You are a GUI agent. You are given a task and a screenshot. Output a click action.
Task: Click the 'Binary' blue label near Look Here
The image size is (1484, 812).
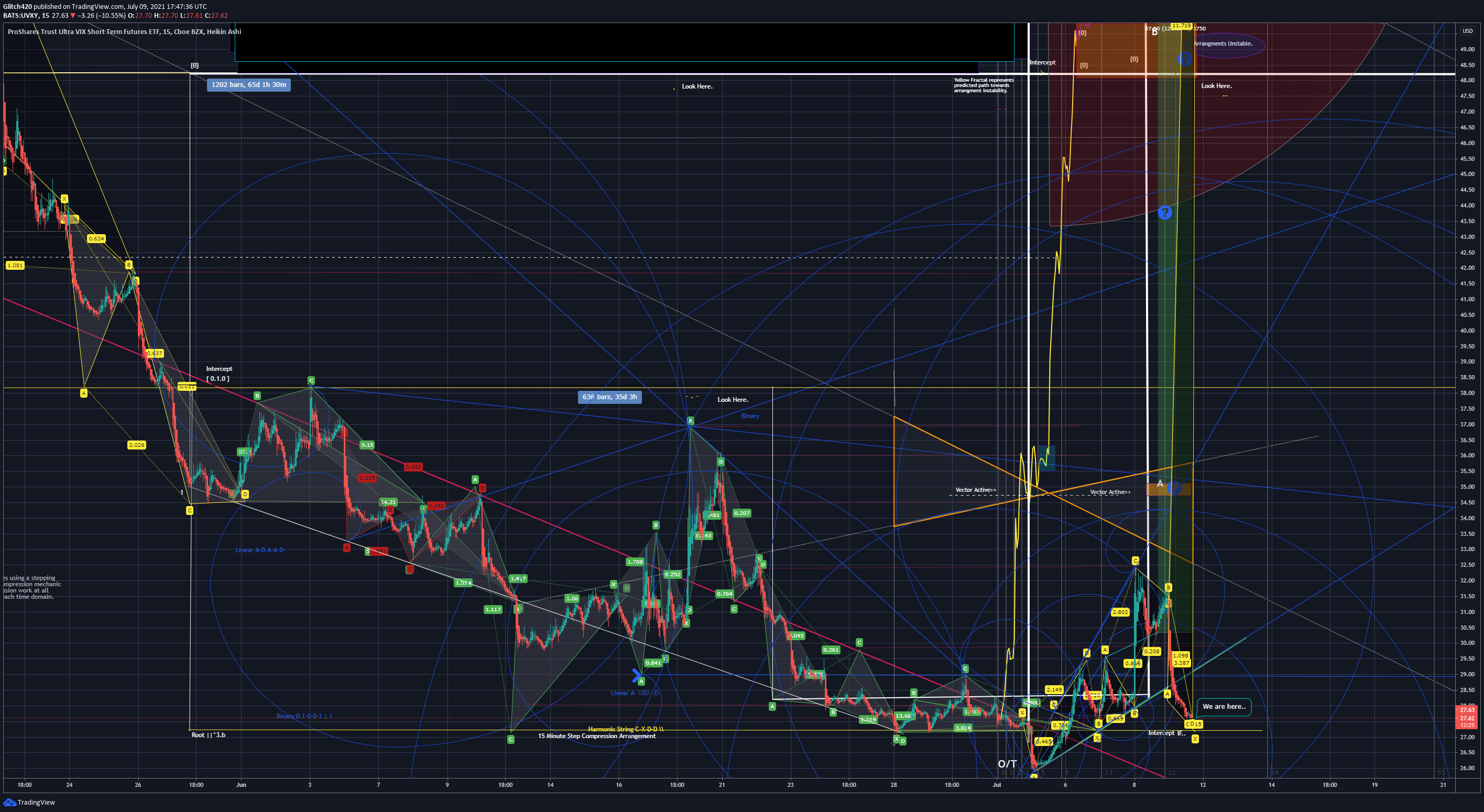tap(749, 416)
